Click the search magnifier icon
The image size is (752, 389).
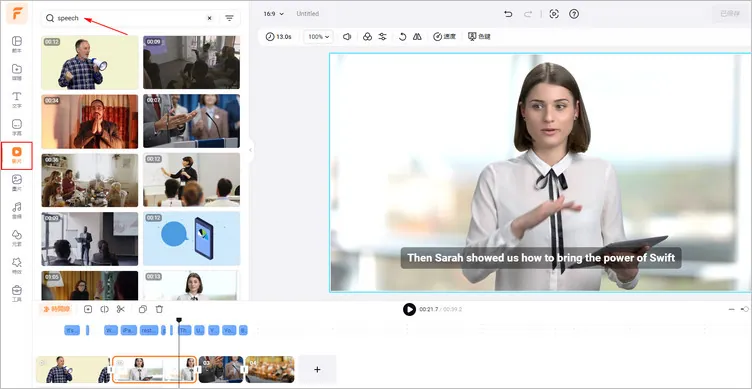point(49,18)
